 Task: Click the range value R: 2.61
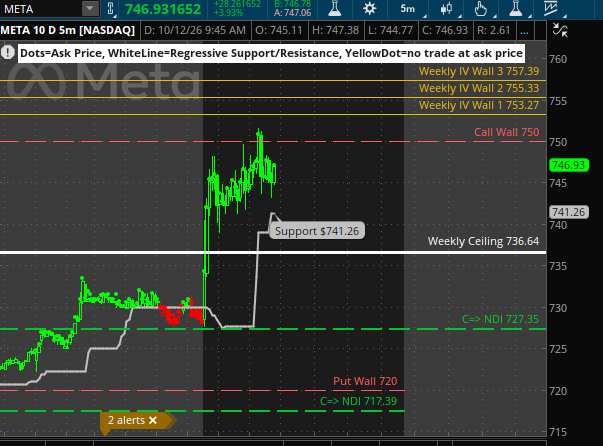pos(493,30)
